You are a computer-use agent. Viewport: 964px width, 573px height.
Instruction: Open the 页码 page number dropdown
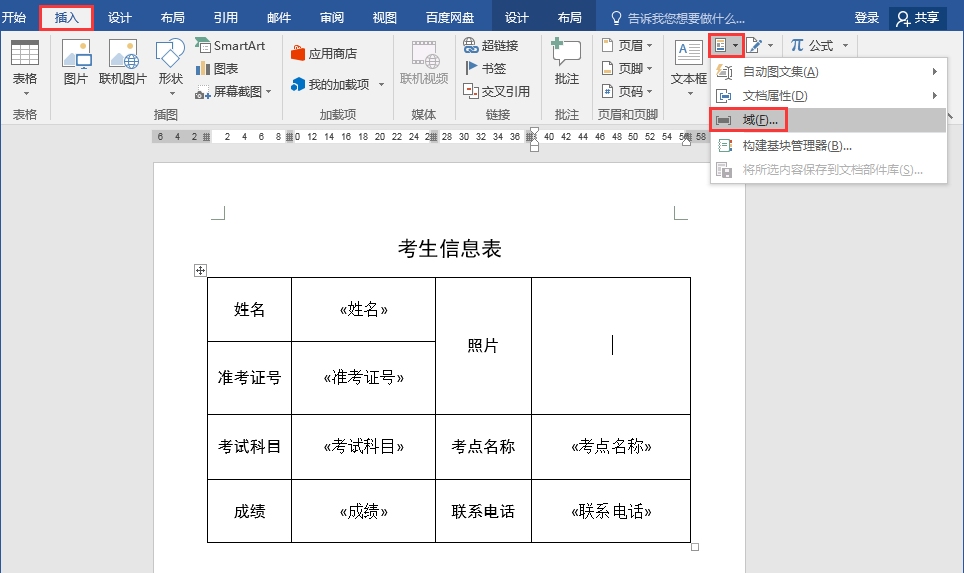click(627, 92)
